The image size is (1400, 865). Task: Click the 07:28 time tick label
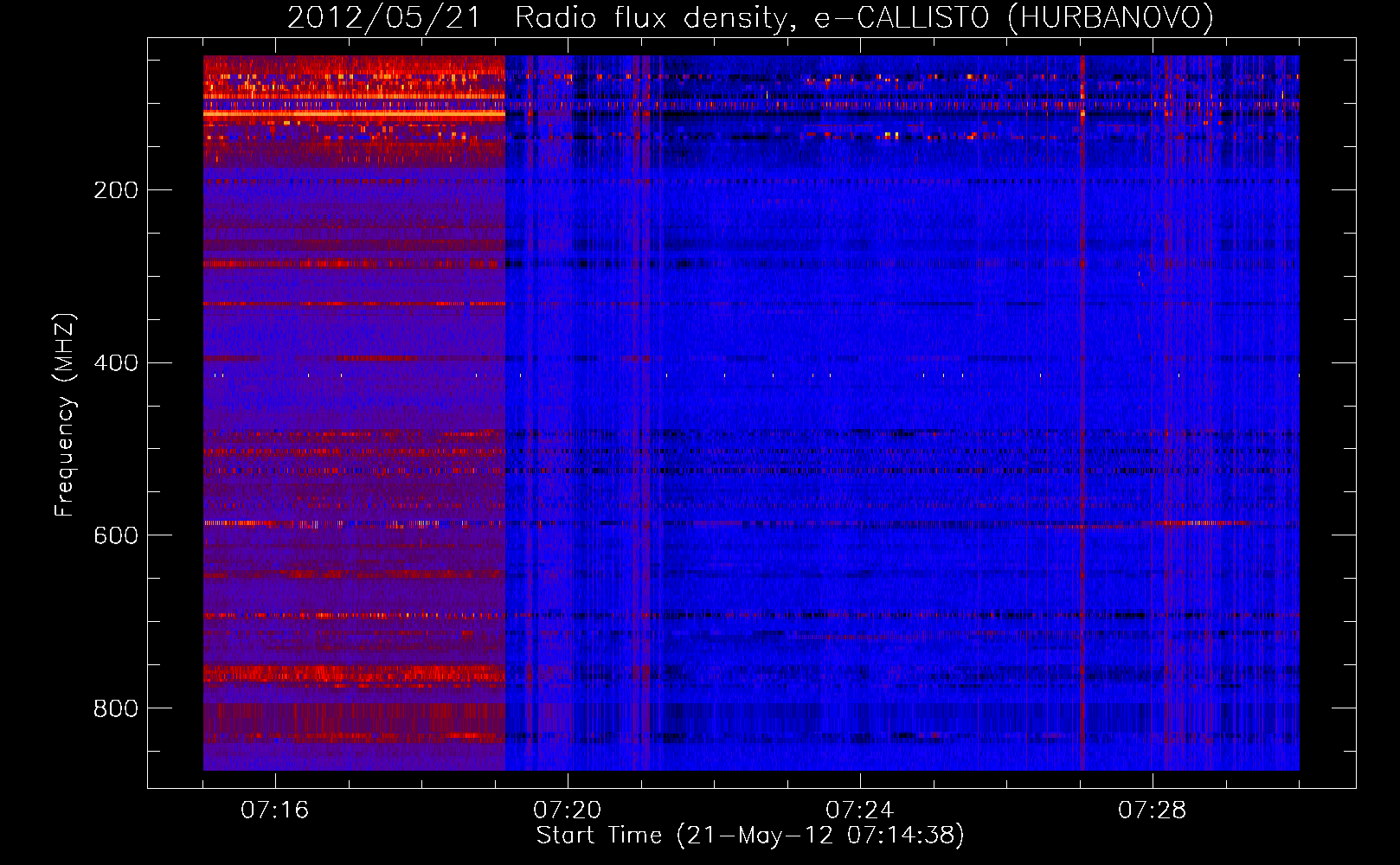point(1153,811)
